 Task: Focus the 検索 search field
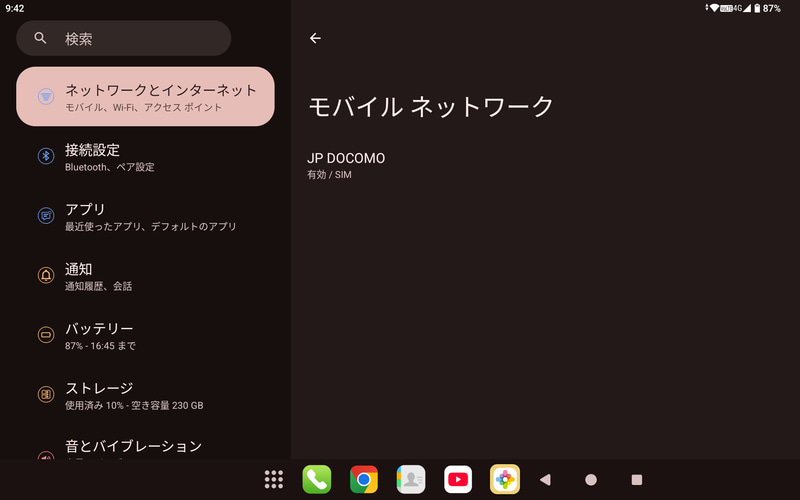point(123,38)
